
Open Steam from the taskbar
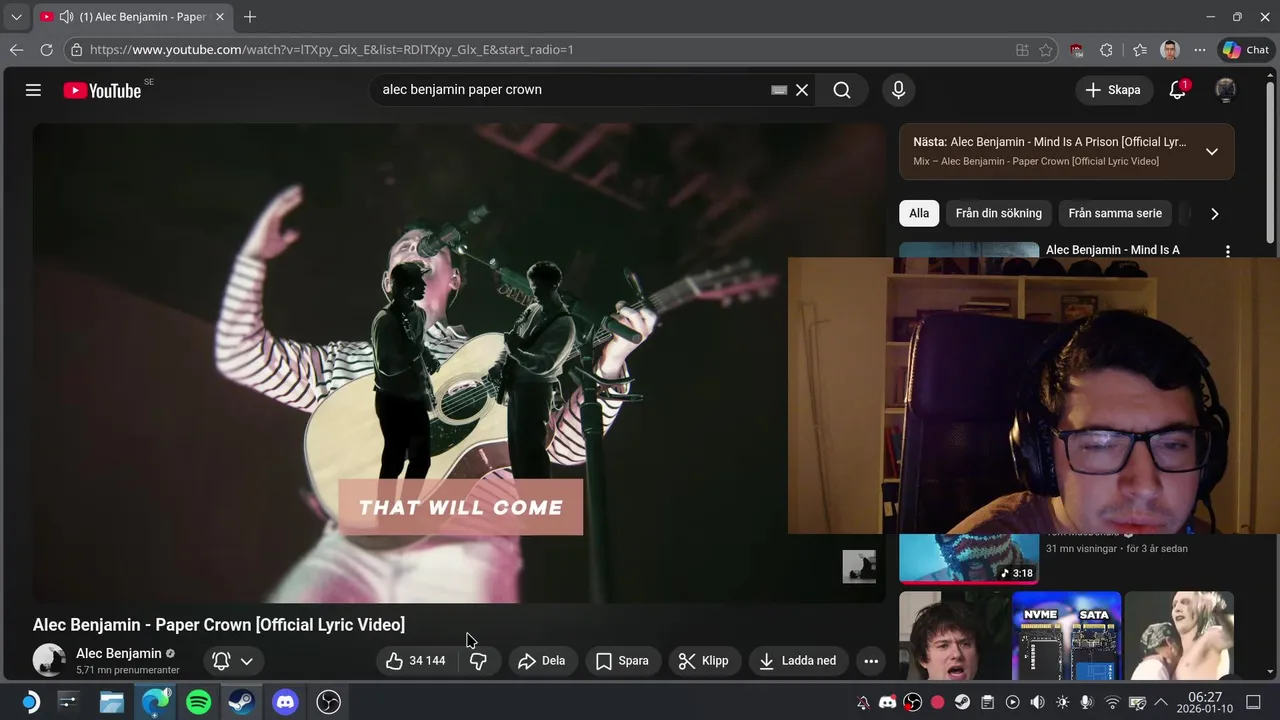click(242, 702)
